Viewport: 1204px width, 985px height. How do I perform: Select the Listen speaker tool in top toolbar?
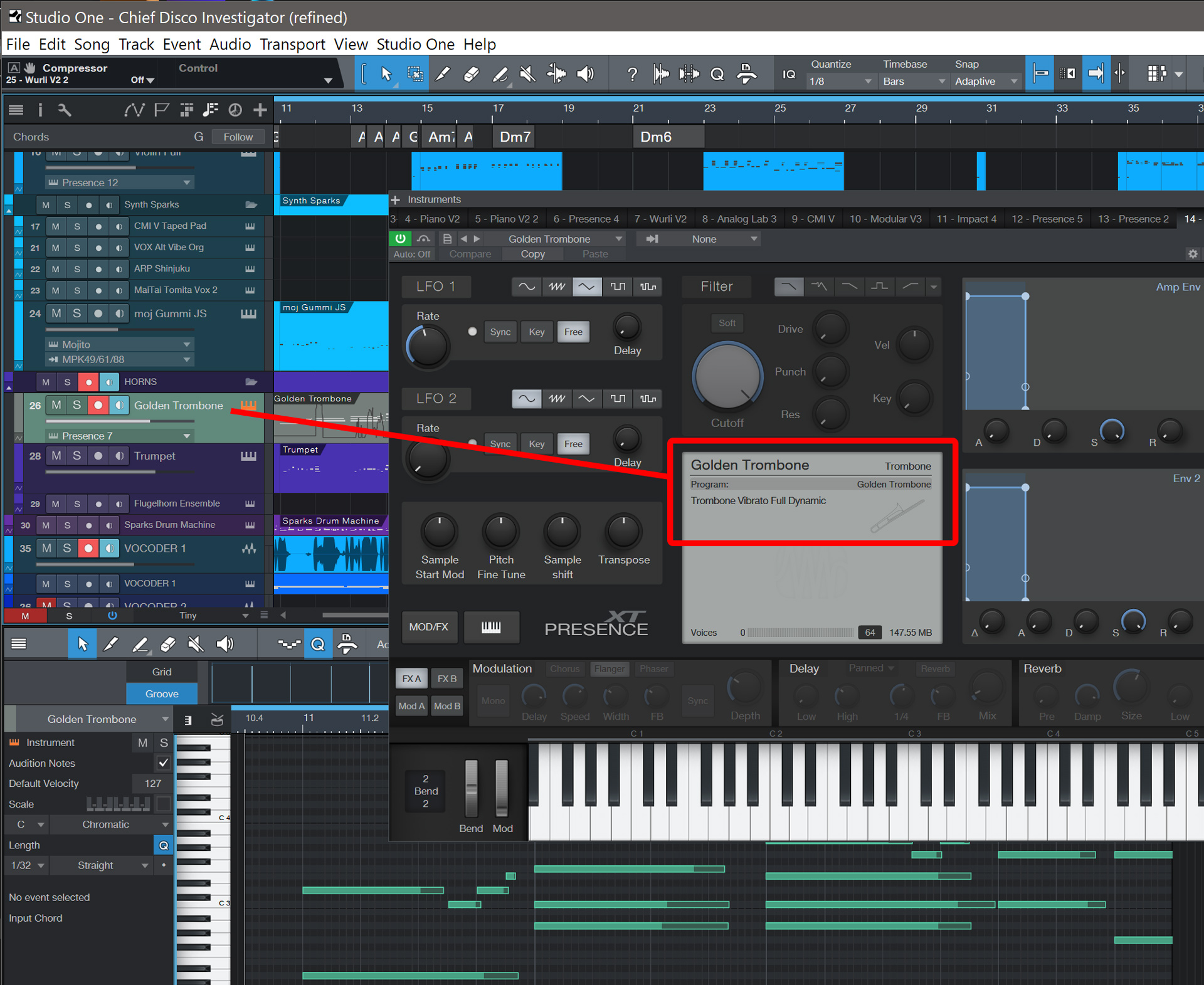pos(585,74)
